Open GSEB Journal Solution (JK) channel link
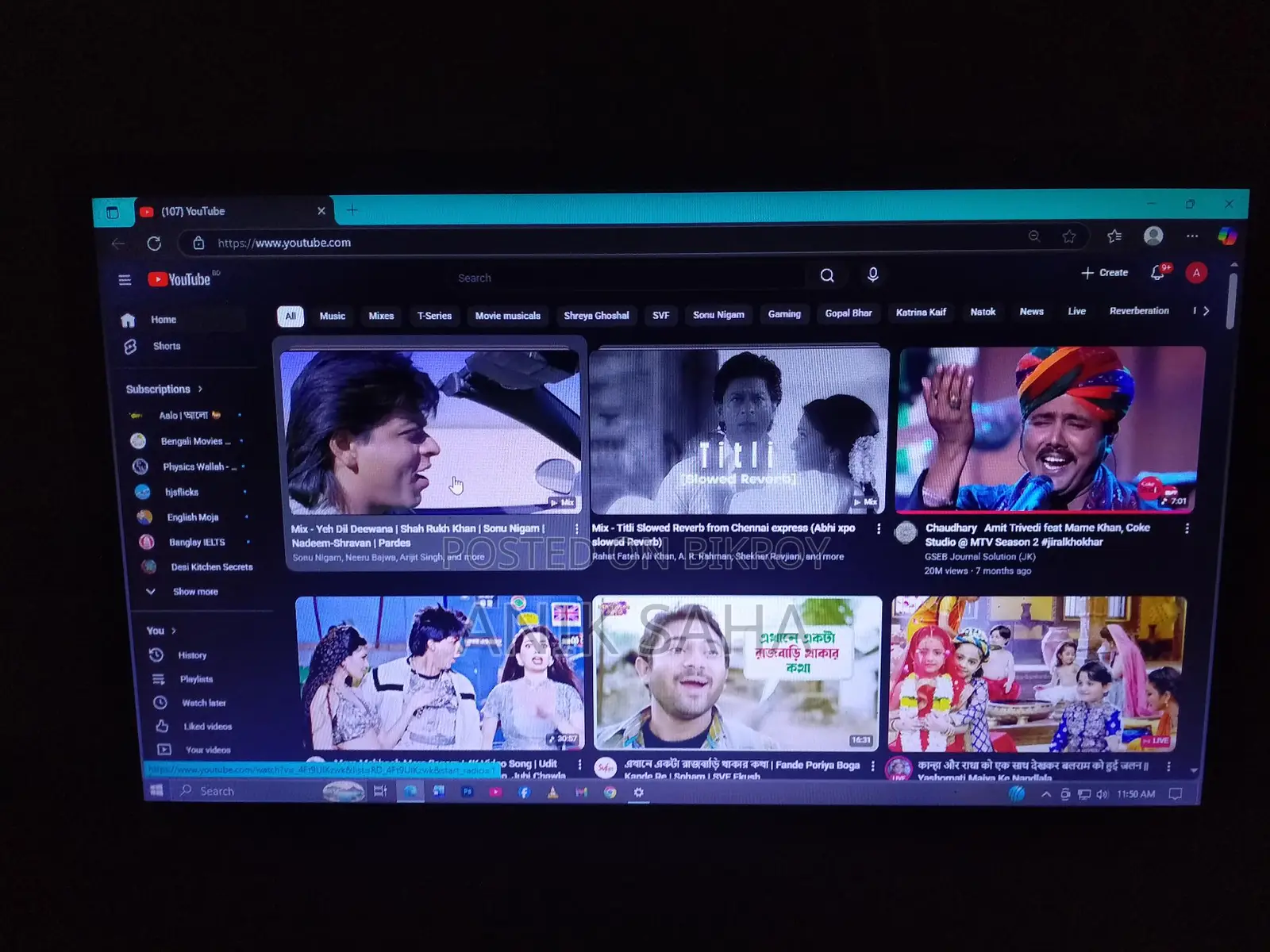 coord(979,557)
